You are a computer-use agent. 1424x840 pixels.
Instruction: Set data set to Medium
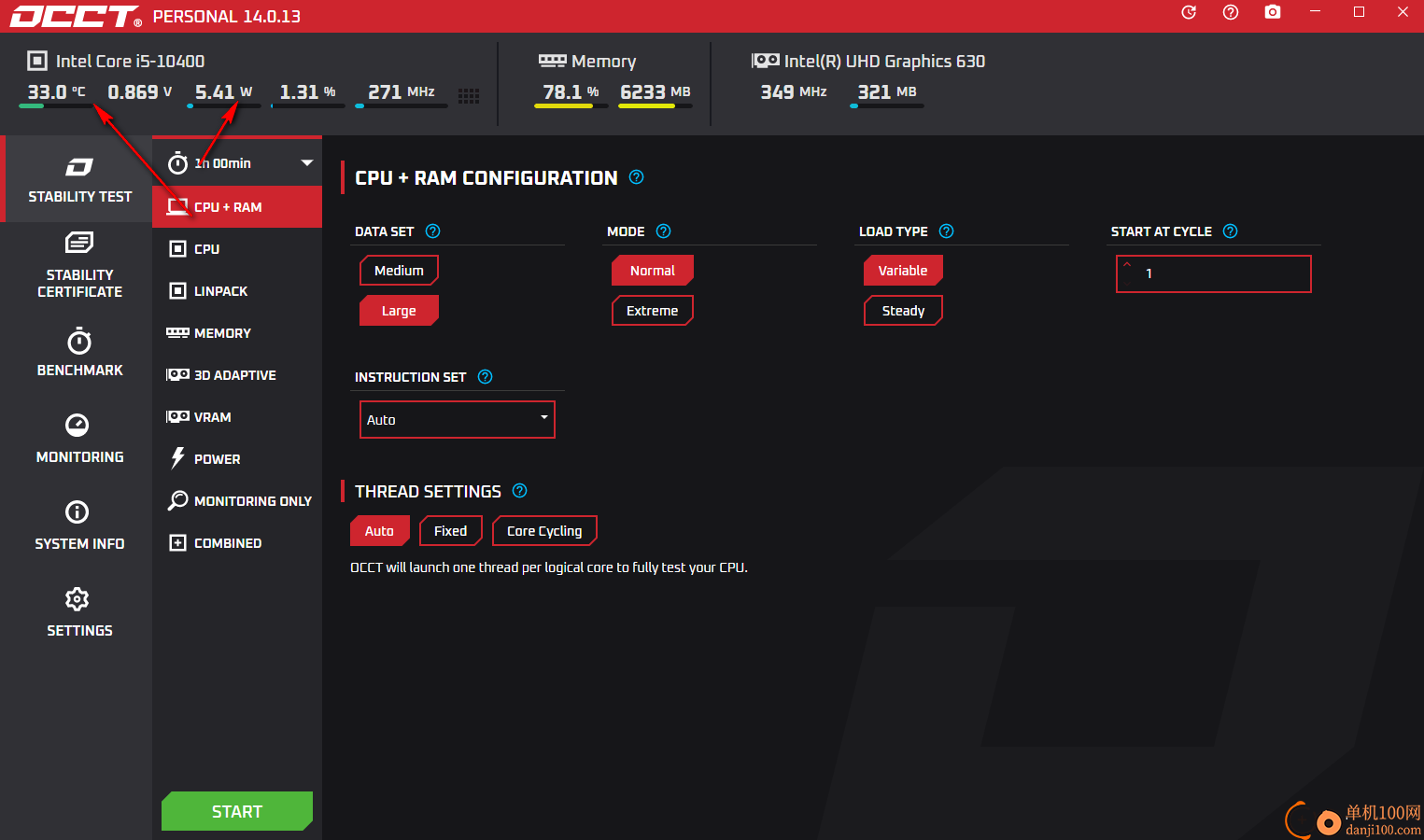pos(399,271)
